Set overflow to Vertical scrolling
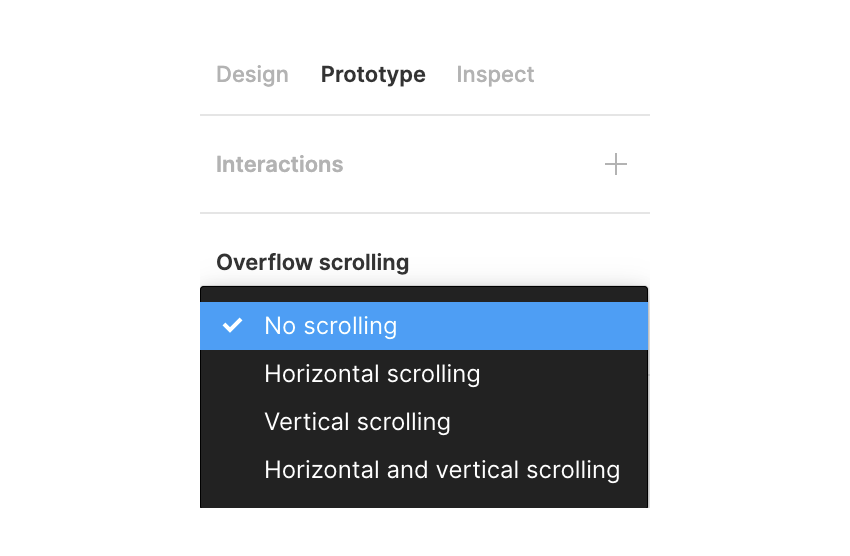This screenshot has height=556, width=850. click(x=357, y=422)
